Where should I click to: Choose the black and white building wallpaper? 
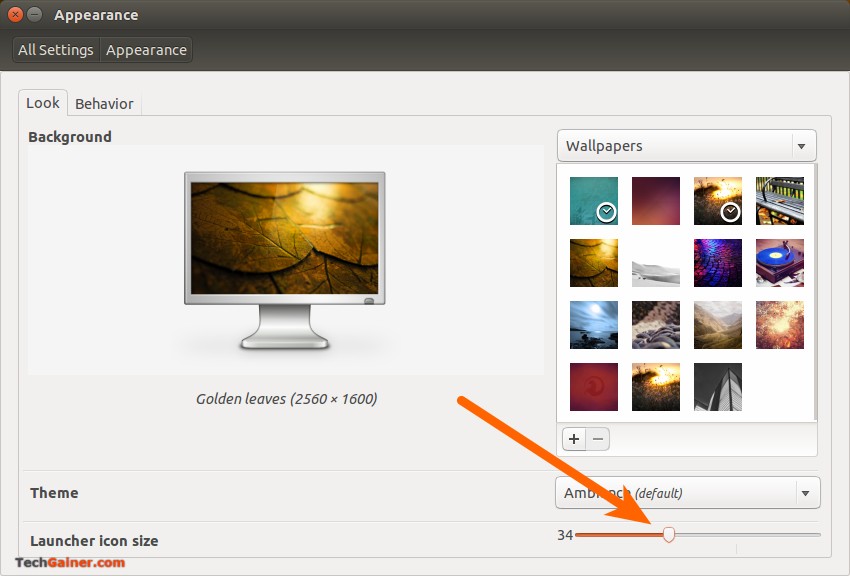(x=718, y=387)
